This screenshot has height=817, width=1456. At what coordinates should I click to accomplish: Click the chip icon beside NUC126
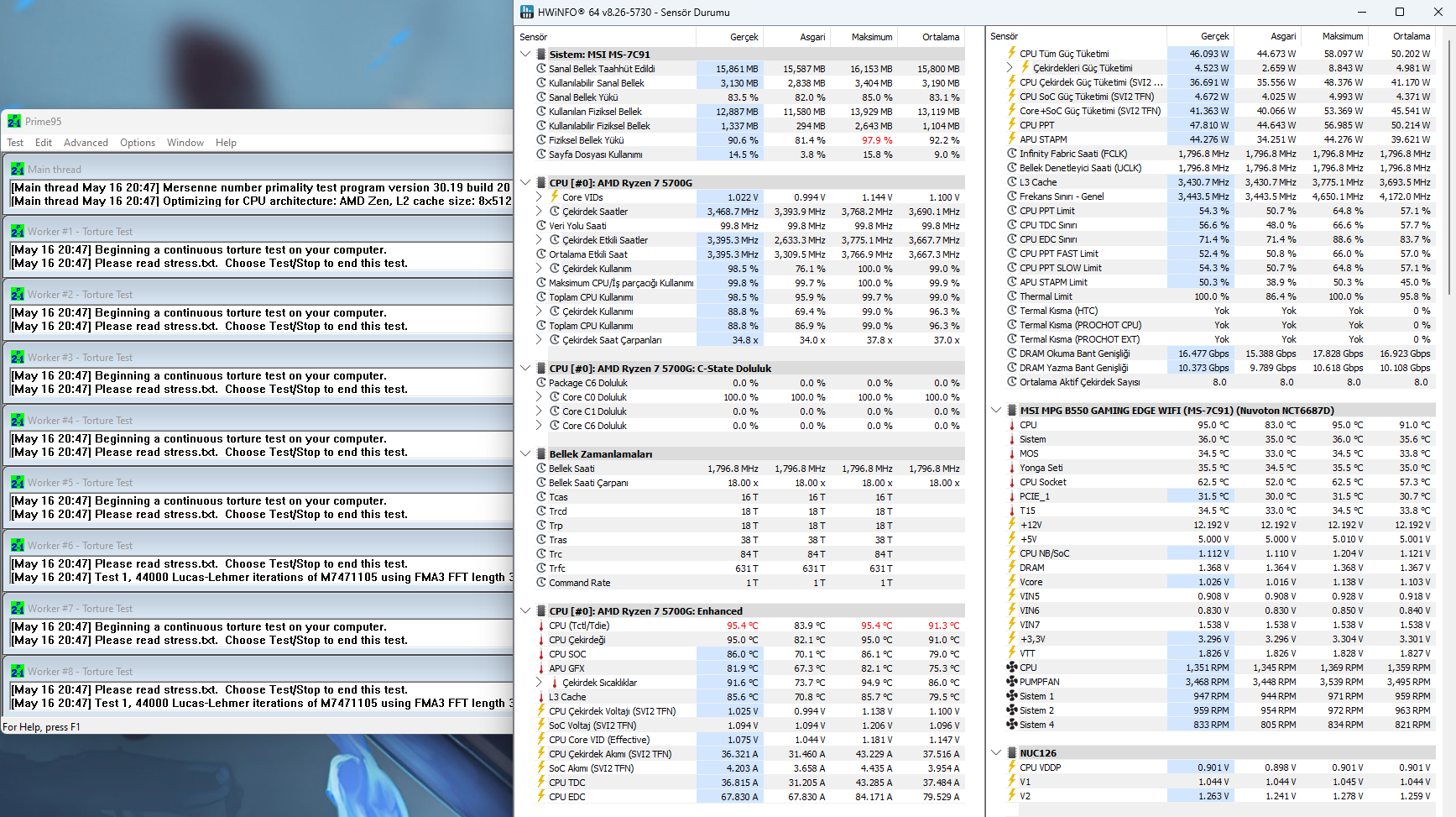pos(1012,753)
